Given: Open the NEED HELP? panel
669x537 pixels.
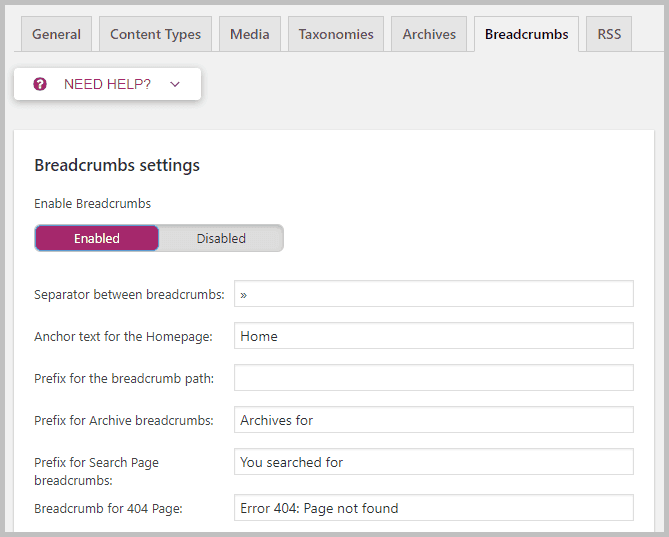Looking at the screenshot, I should click(107, 84).
